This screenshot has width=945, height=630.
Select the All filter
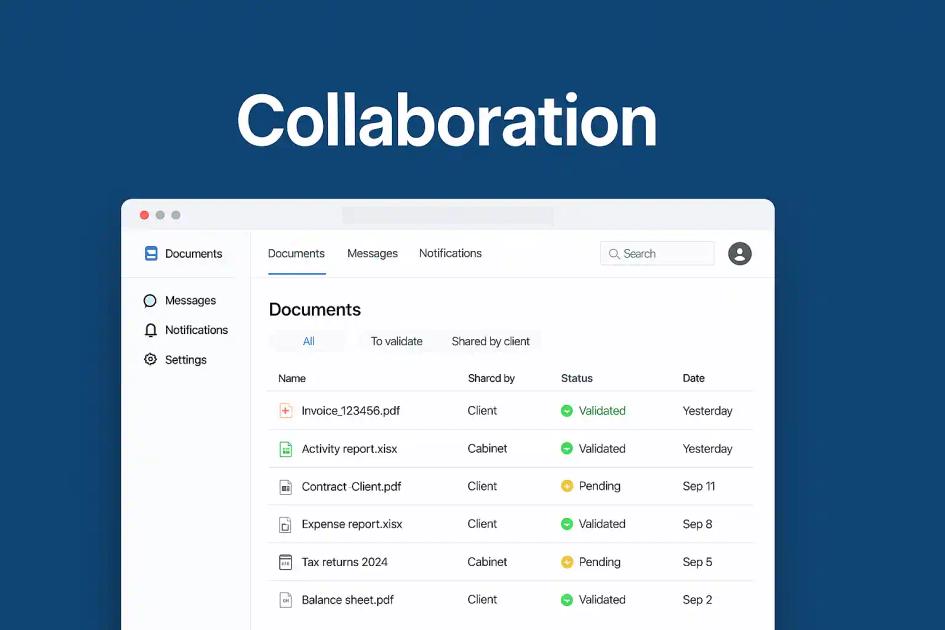[x=309, y=341]
